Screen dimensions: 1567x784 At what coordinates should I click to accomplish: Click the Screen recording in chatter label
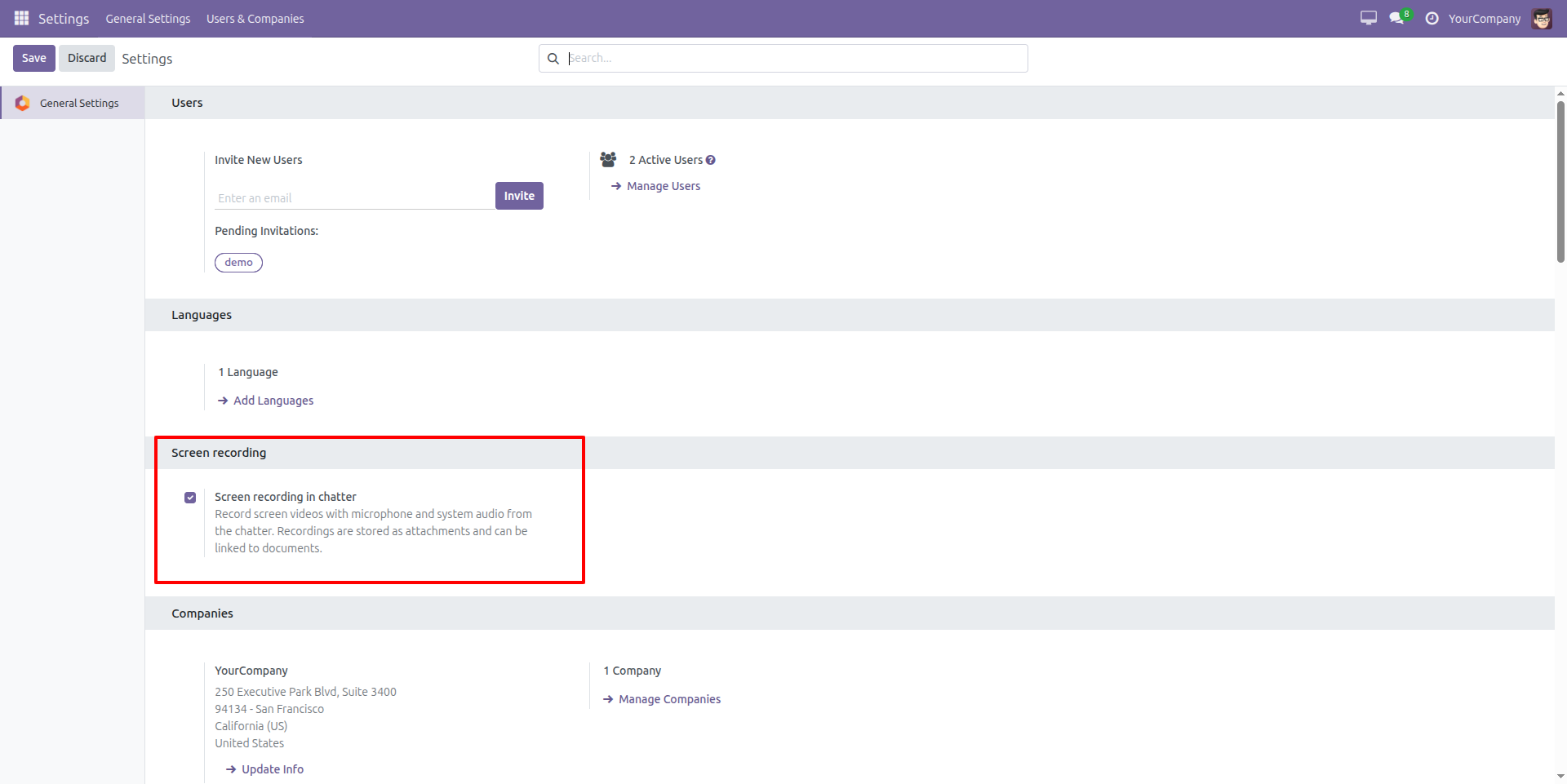(x=286, y=497)
